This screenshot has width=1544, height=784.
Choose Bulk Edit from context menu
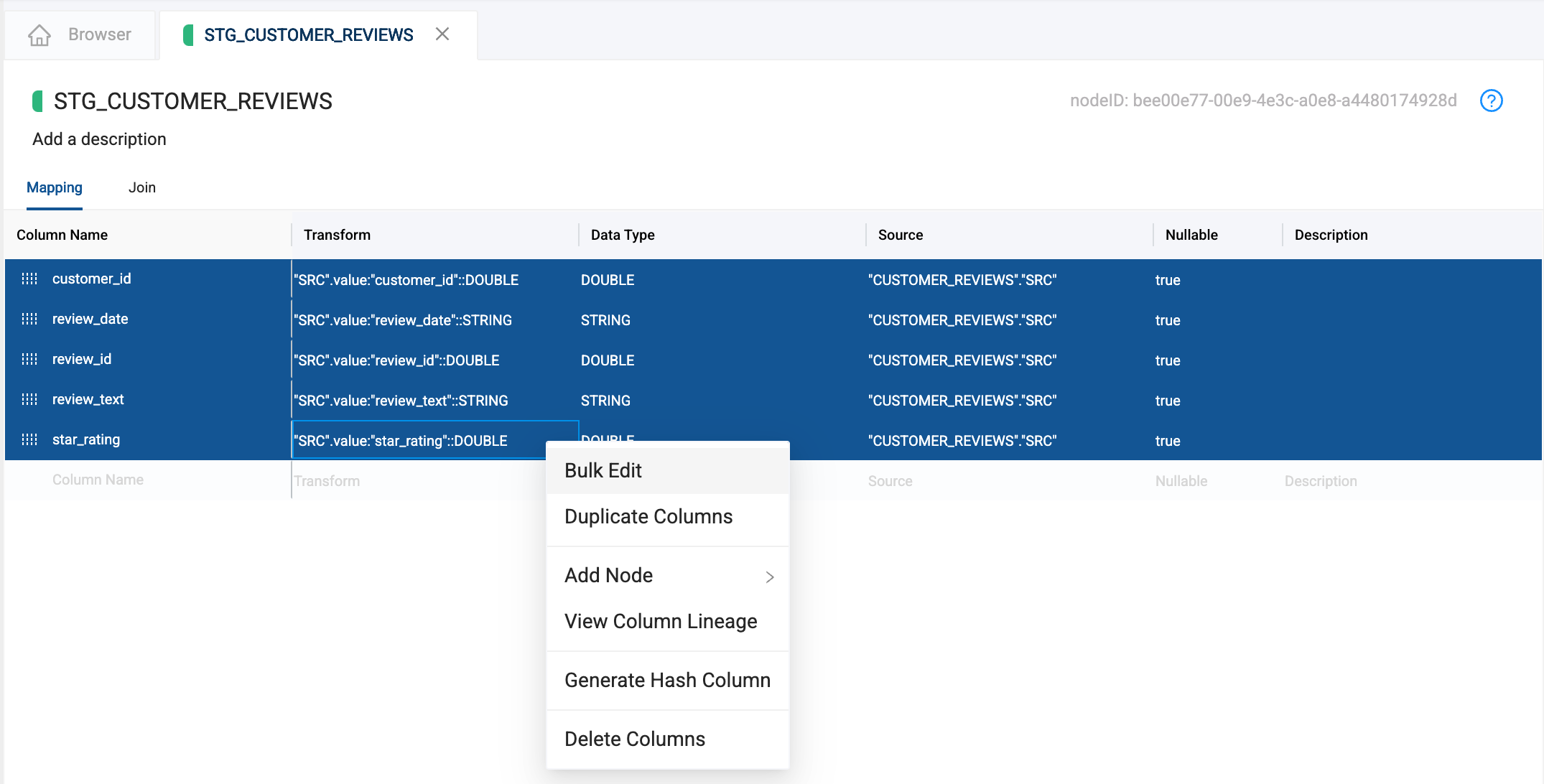[603, 471]
